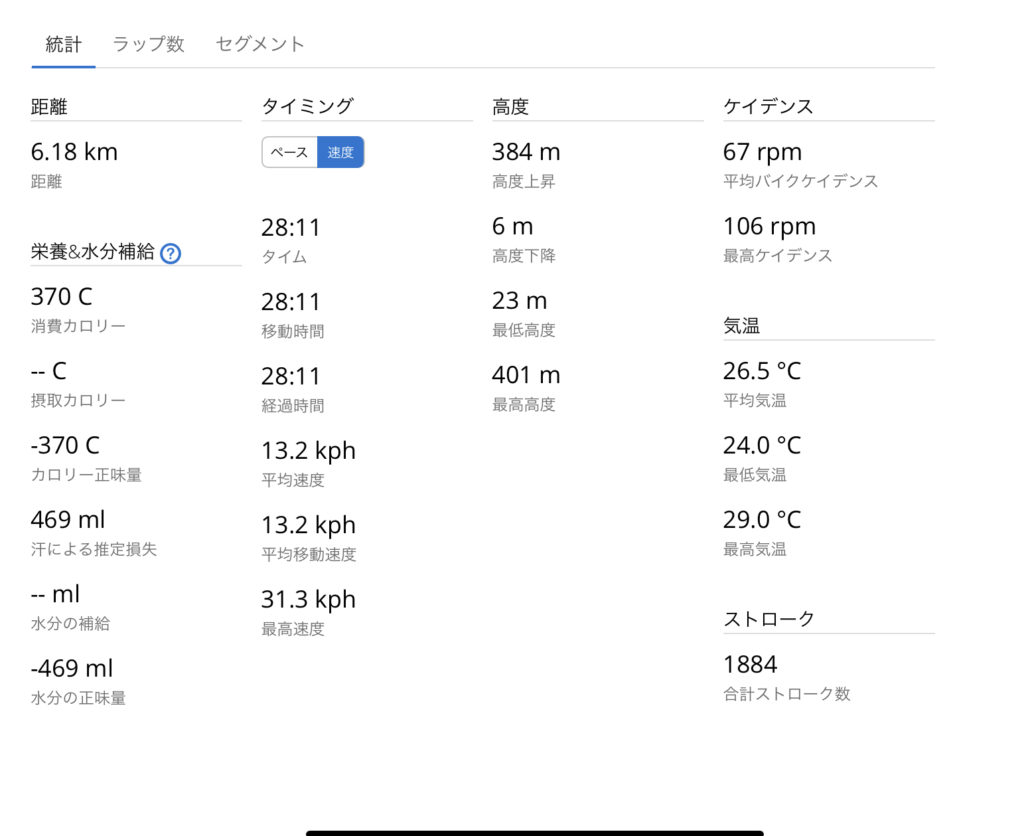The height and width of the screenshot is (836, 1024).
Task: Switch to the ラップ数 tab
Action: click(148, 44)
